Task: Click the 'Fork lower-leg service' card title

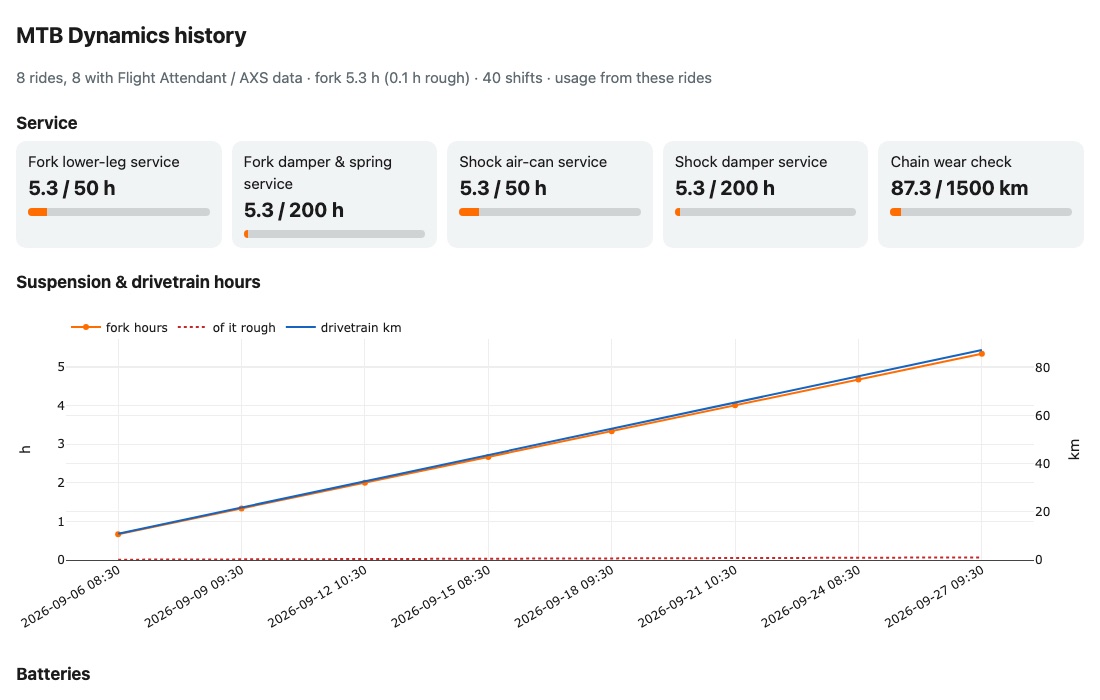Action: click(x=104, y=162)
